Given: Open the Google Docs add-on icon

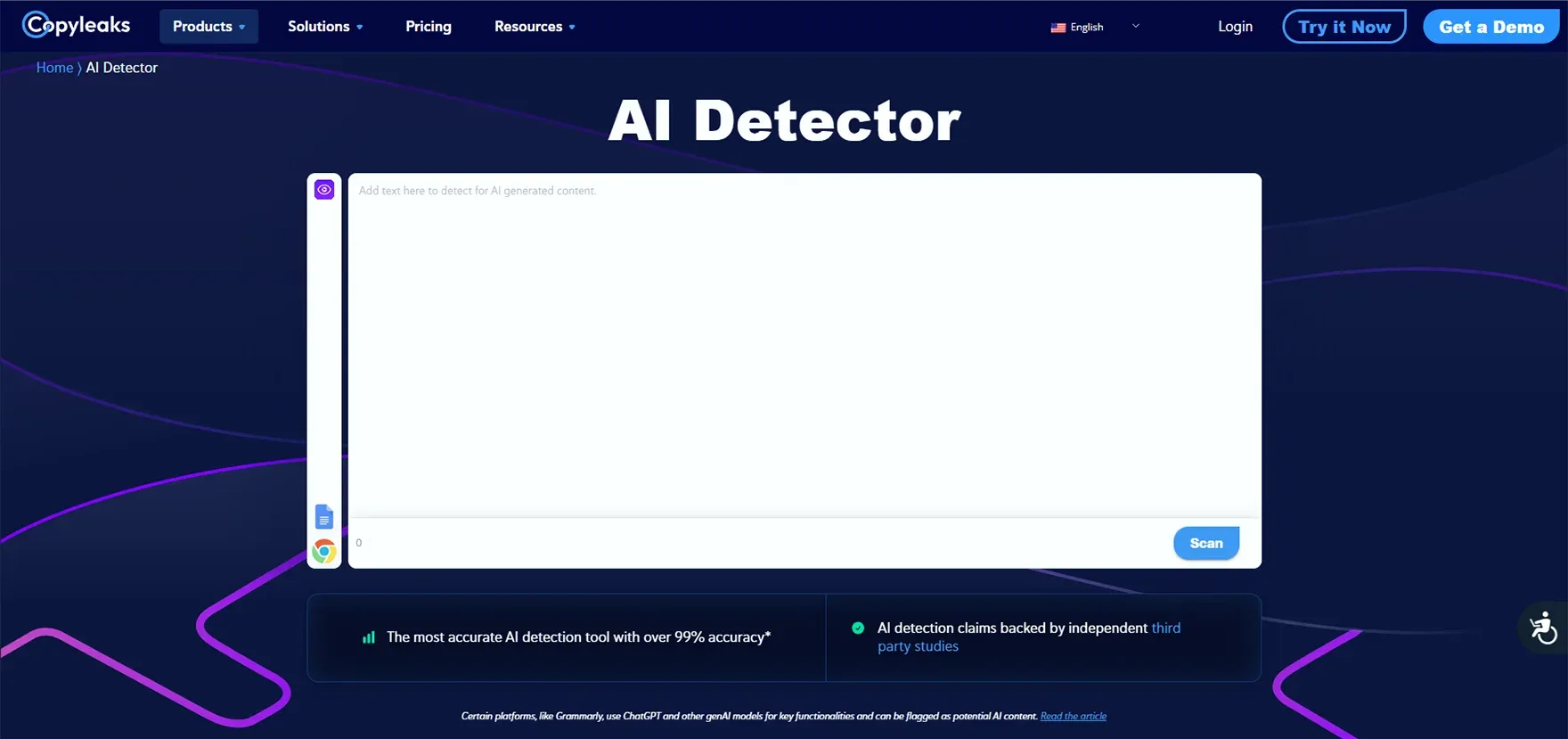Looking at the screenshot, I should point(324,516).
